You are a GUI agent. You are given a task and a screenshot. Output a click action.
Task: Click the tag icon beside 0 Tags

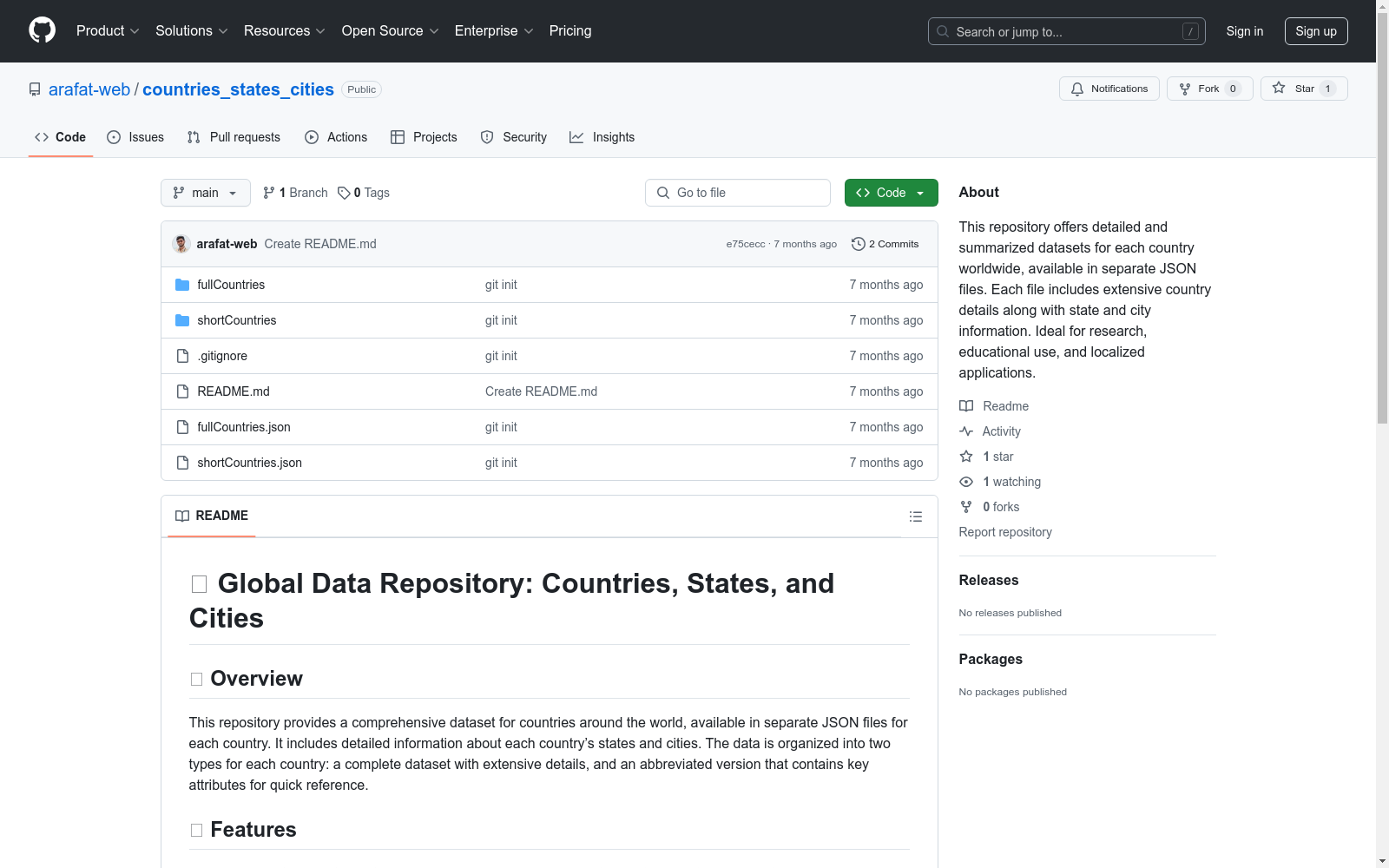[344, 193]
